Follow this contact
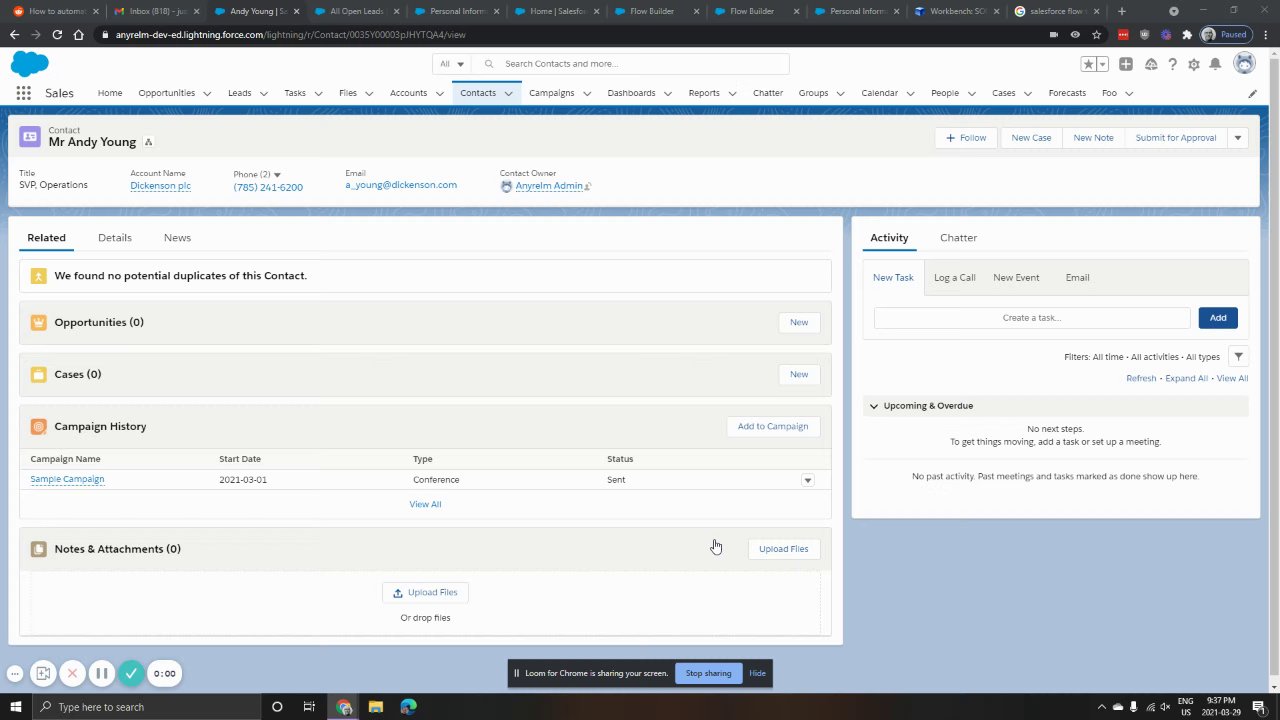Viewport: 1280px width, 720px height. pos(966,138)
